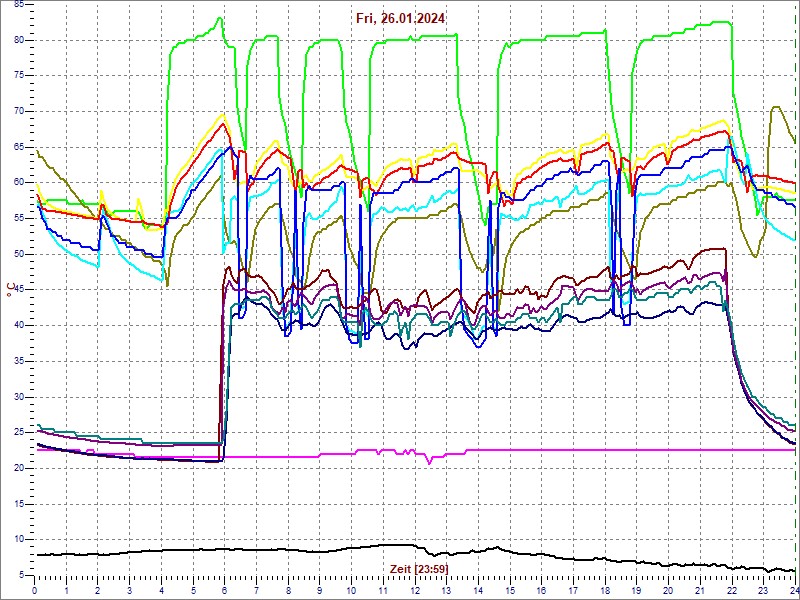Select the 70 temperature axis label
This screenshot has width=800, height=600.
click(x=18, y=111)
